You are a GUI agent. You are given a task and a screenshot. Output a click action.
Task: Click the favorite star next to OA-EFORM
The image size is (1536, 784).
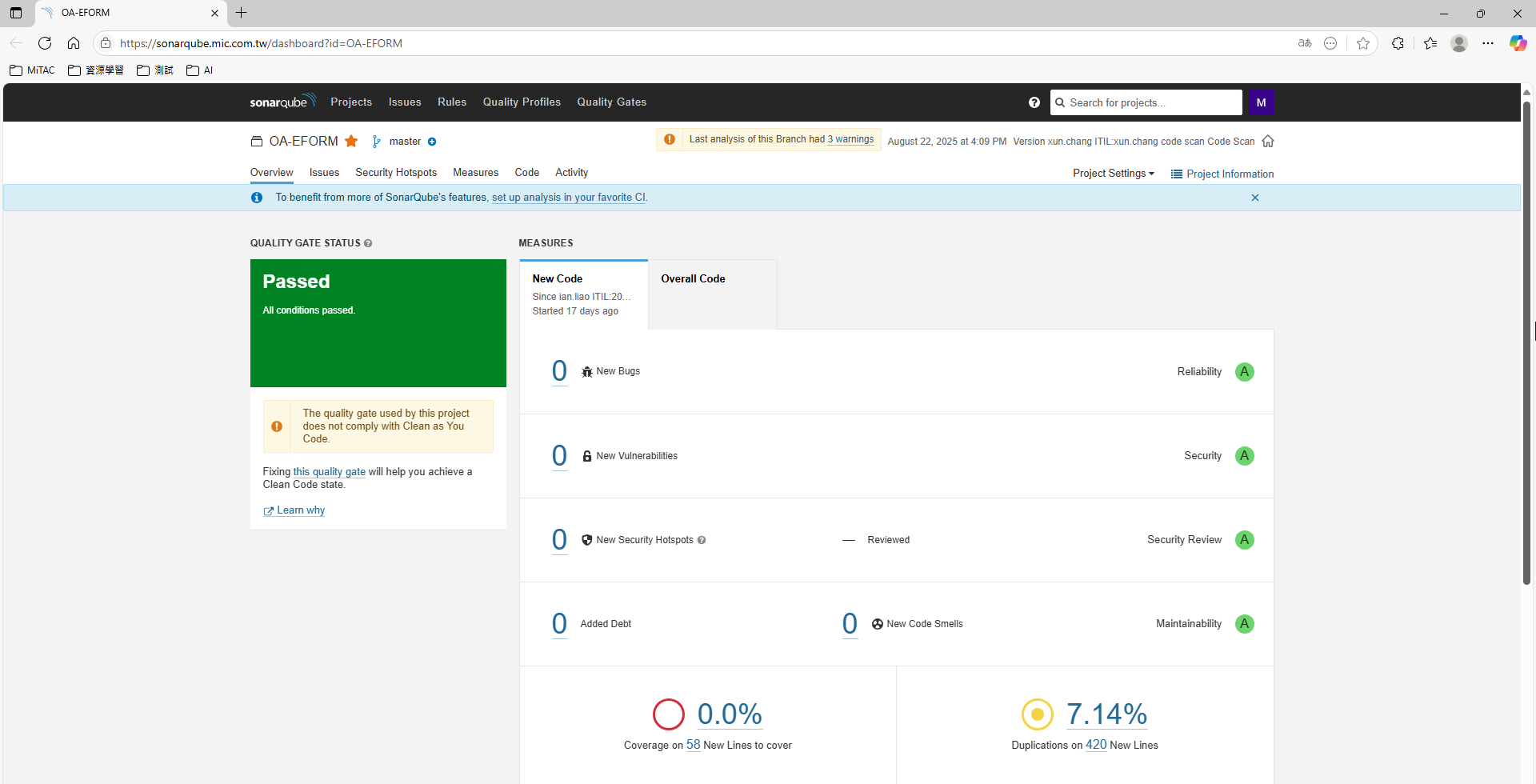coord(351,142)
